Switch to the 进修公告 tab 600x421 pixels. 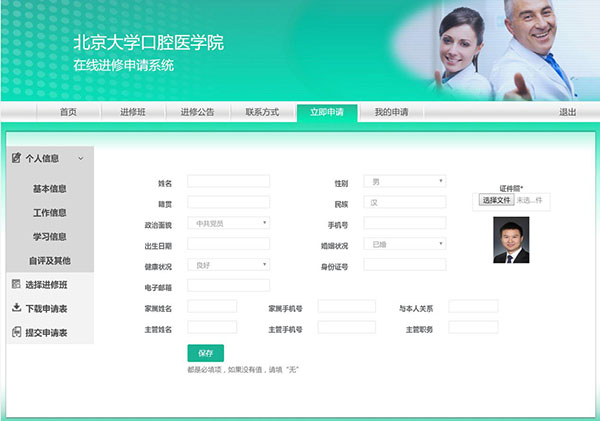[197, 112]
